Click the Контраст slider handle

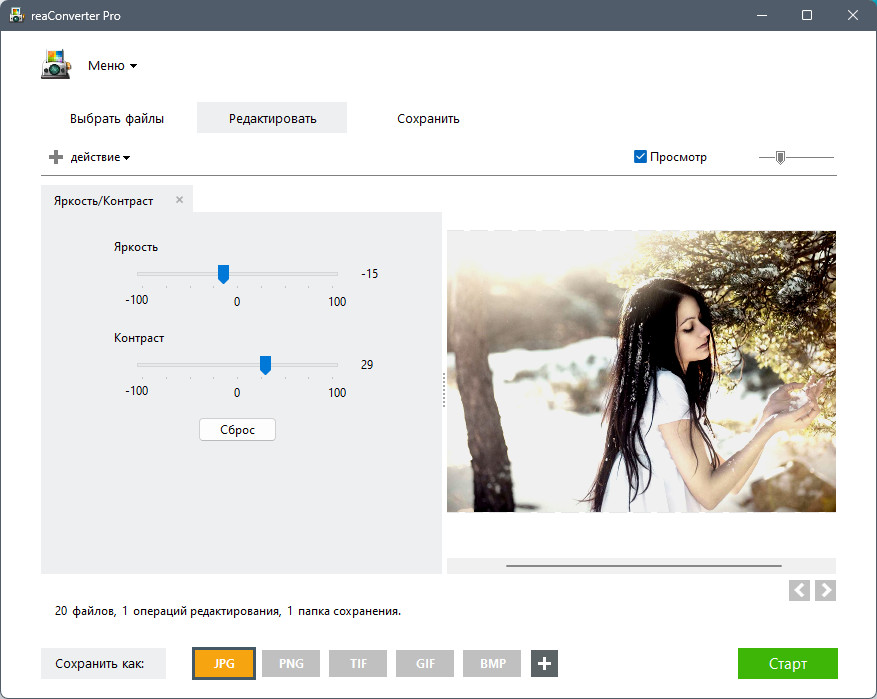coord(266,365)
